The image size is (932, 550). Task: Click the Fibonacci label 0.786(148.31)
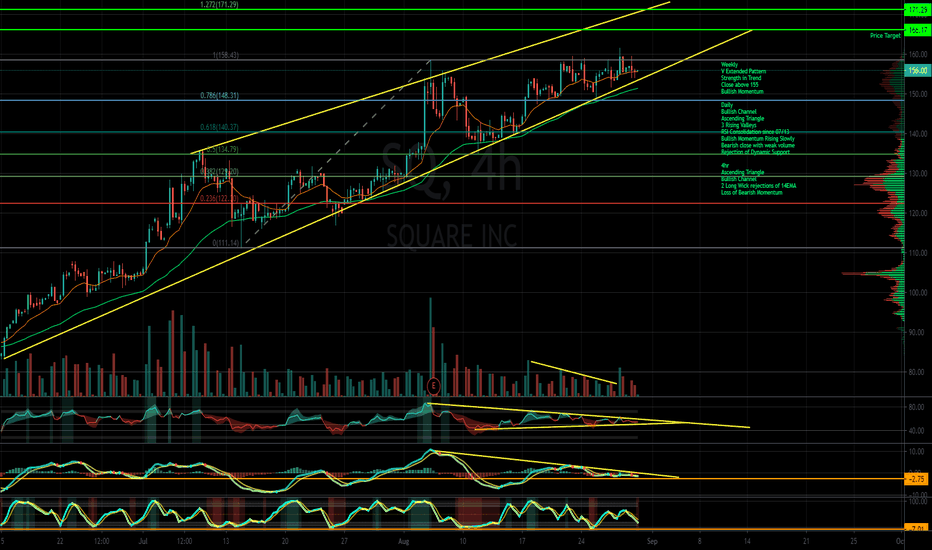pyautogui.click(x=219, y=95)
